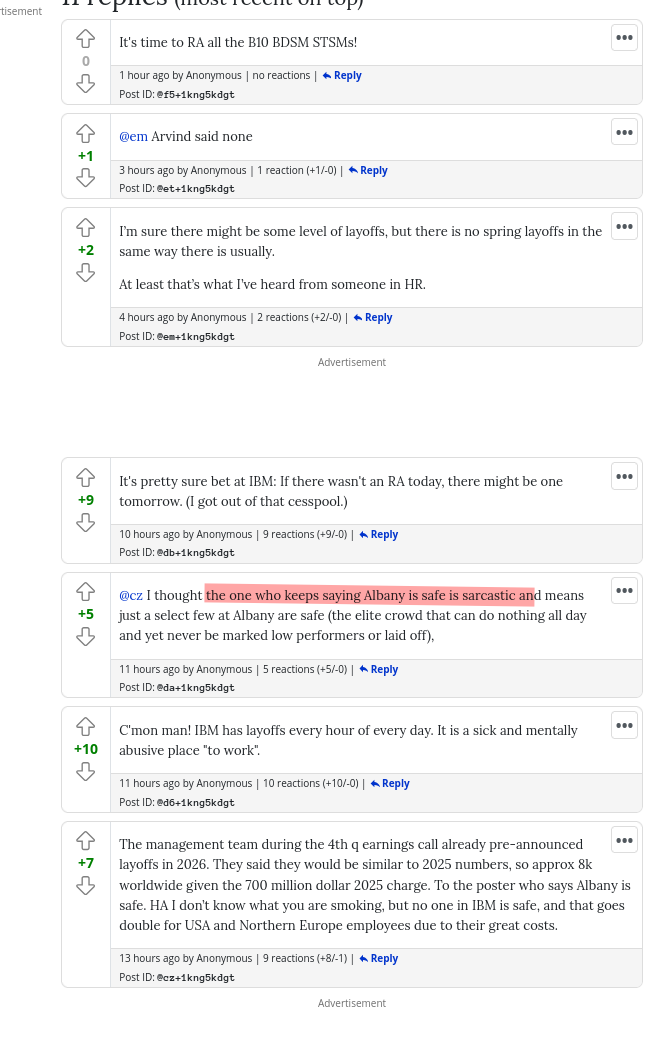Downvote the 4th q earnings call post

coord(85,885)
